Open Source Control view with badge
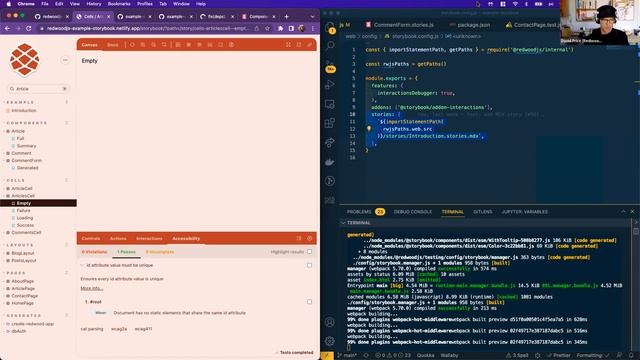 tap(330, 67)
